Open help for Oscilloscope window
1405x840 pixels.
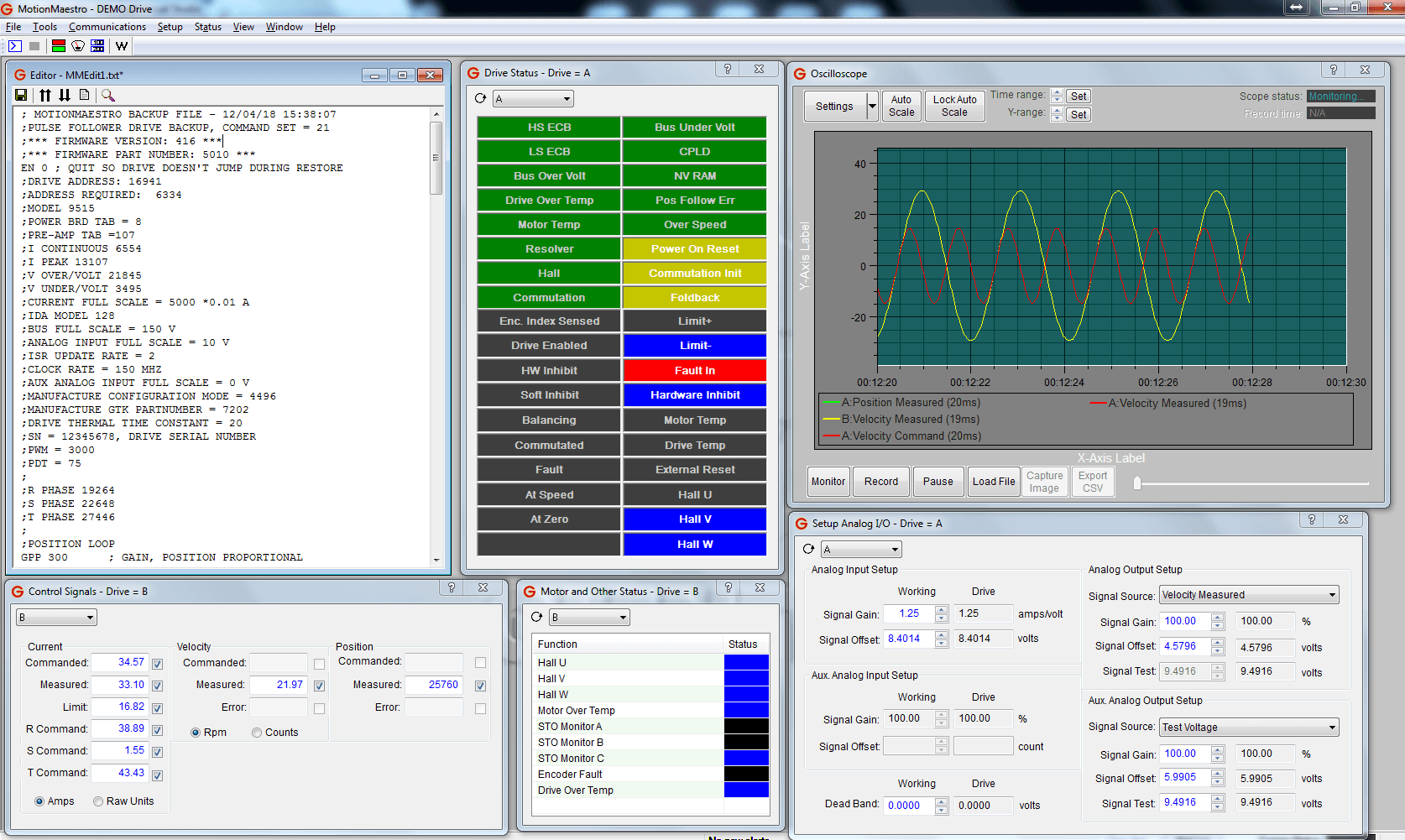point(1334,70)
